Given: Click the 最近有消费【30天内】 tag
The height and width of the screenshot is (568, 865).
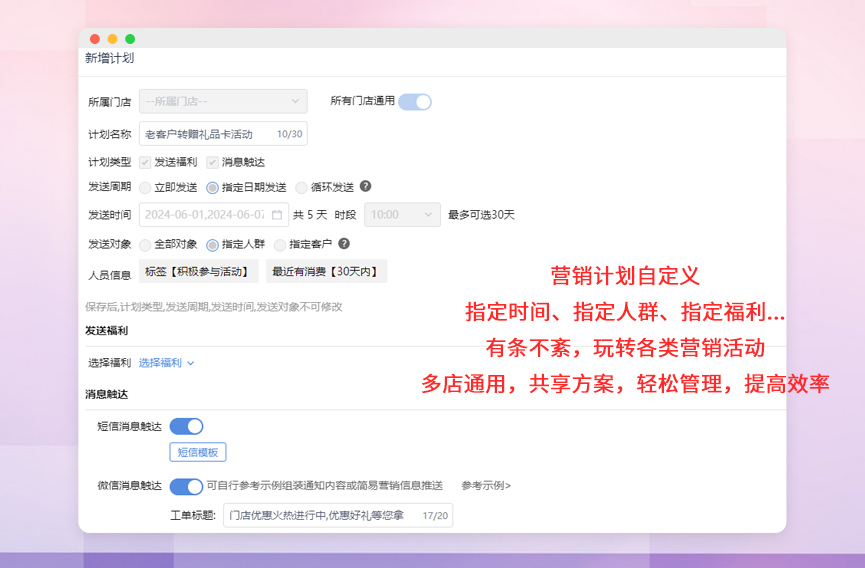Looking at the screenshot, I should (327, 271).
